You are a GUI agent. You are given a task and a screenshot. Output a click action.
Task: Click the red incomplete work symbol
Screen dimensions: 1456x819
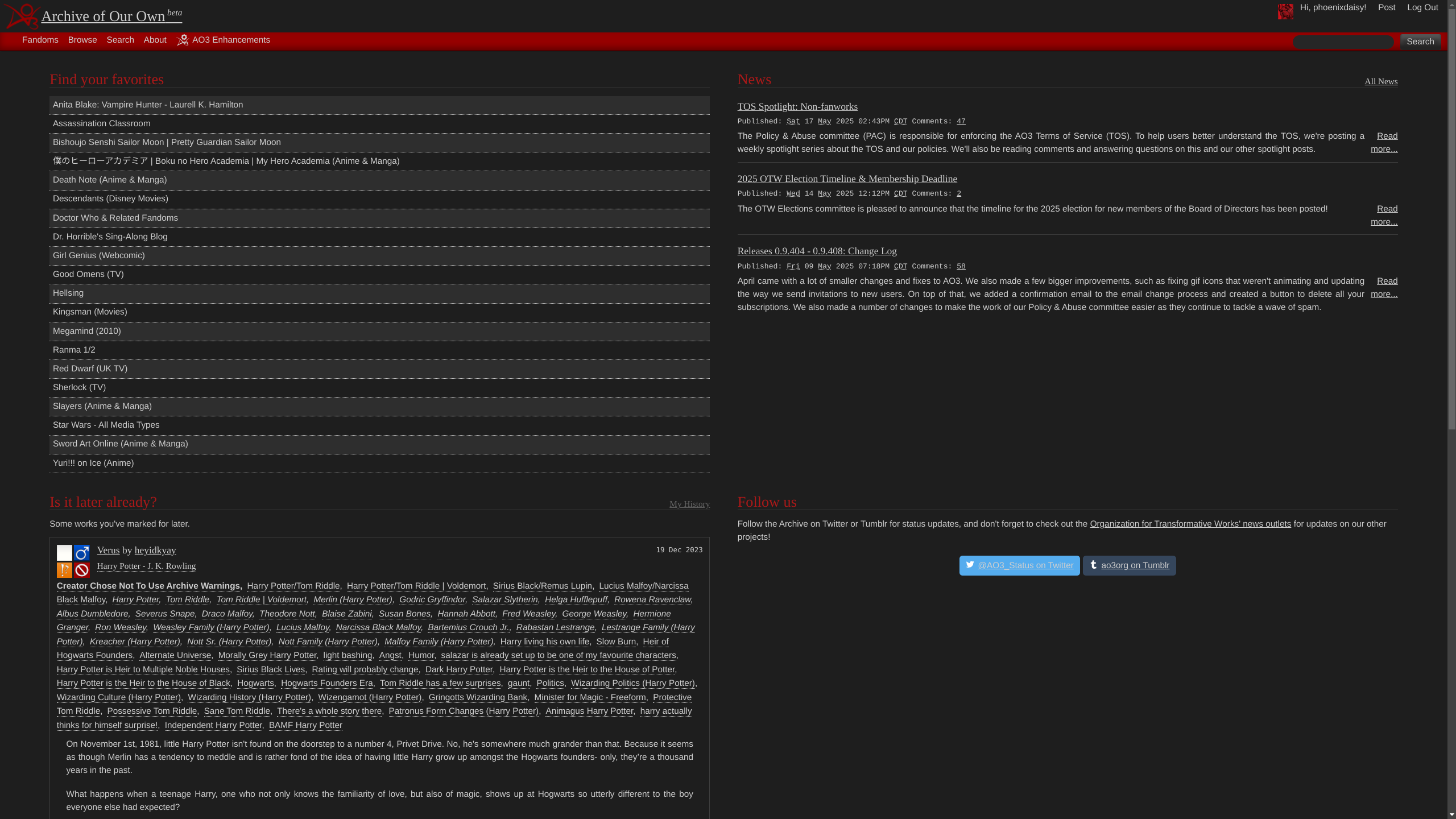(x=82, y=570)
